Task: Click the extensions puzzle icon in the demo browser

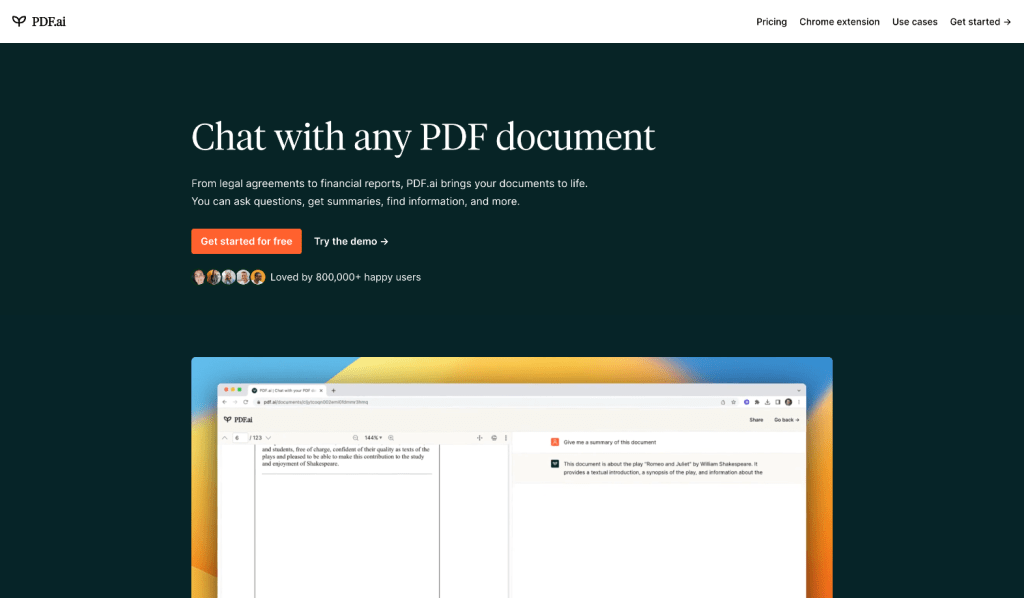Action: point(757,402)
